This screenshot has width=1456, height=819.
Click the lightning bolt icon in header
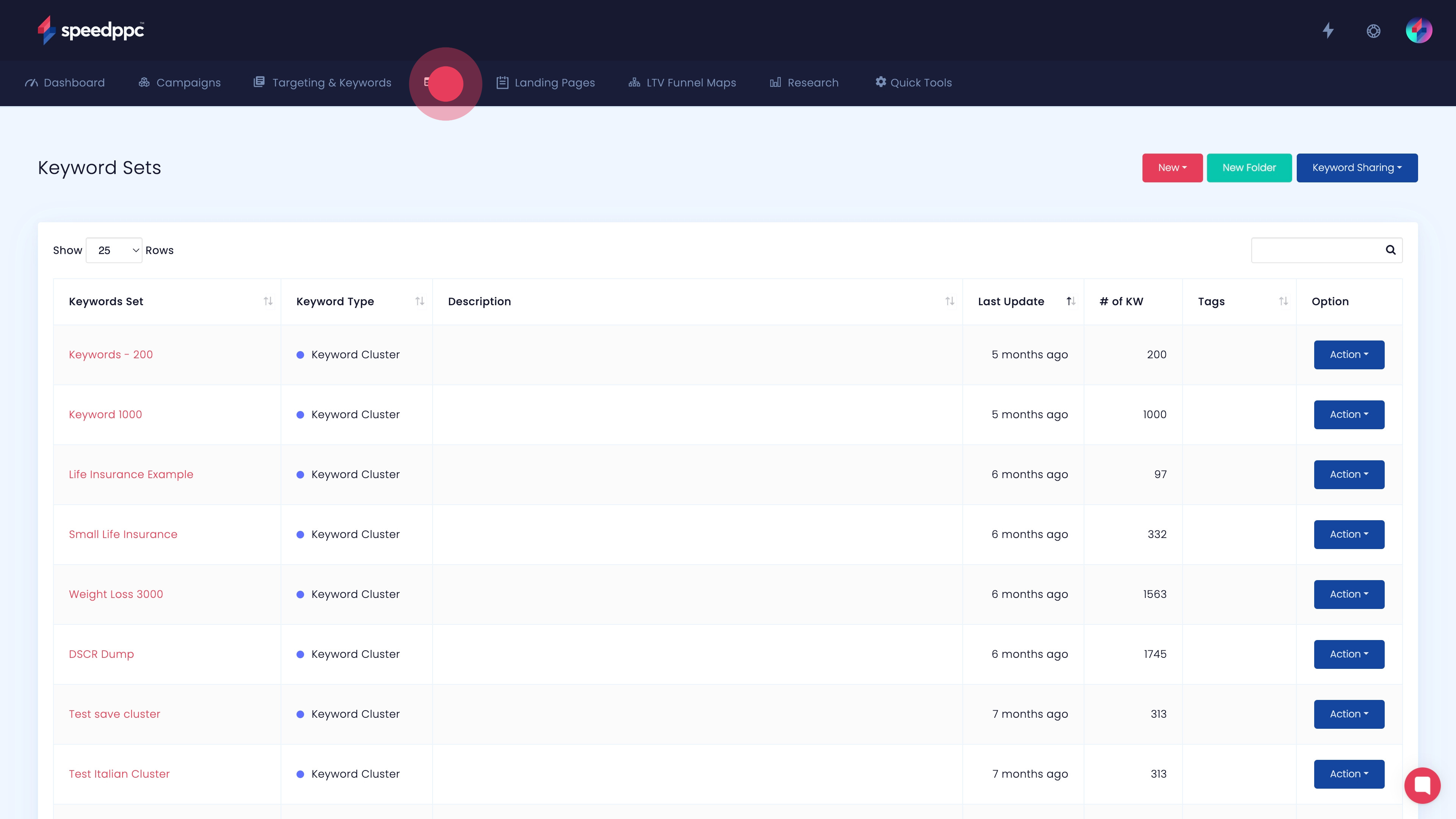pyautogui.click(x=1328, y=30)
